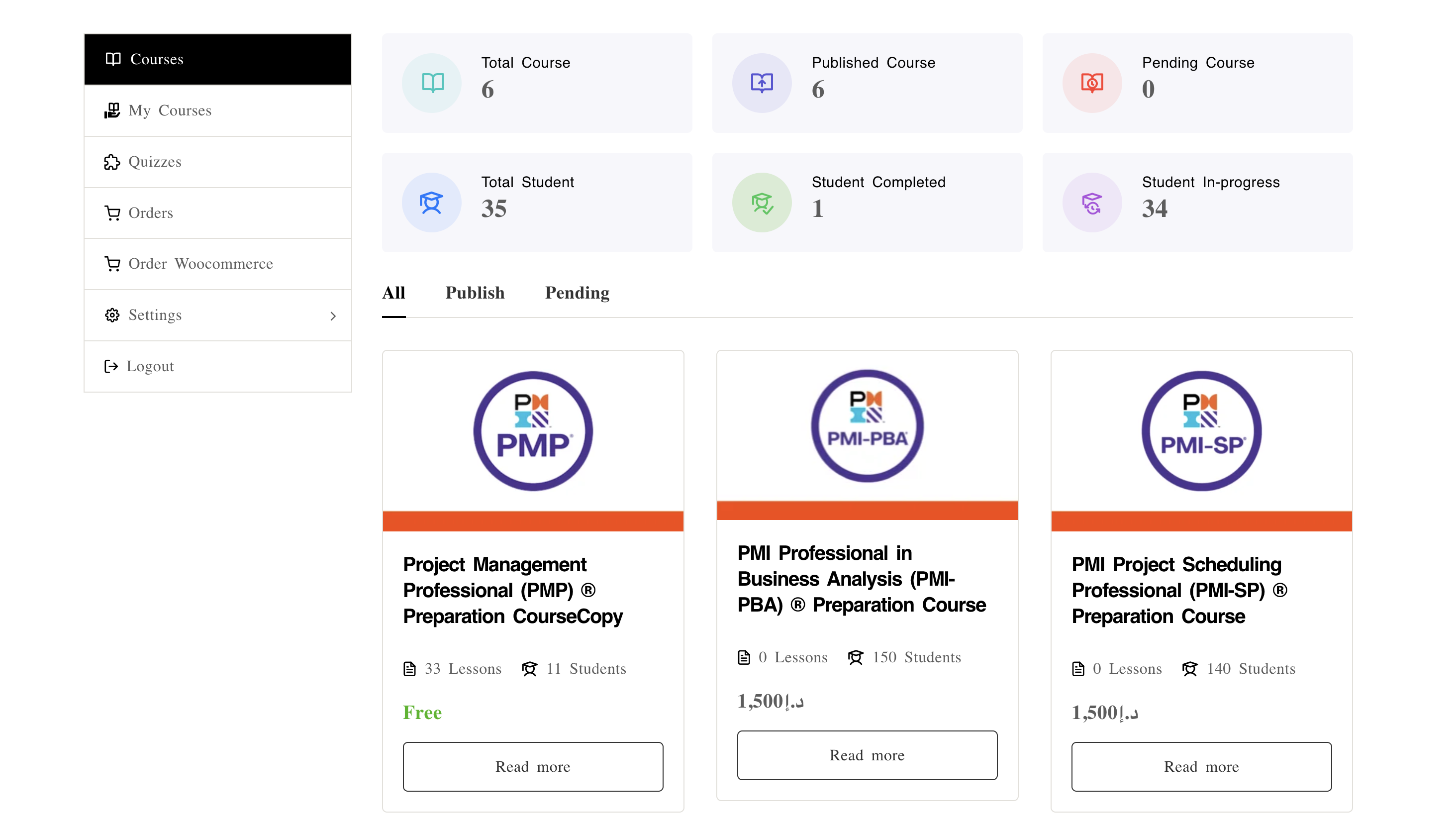
Task: Click the Pending Course clock icon
Action: coord(1092,83)
